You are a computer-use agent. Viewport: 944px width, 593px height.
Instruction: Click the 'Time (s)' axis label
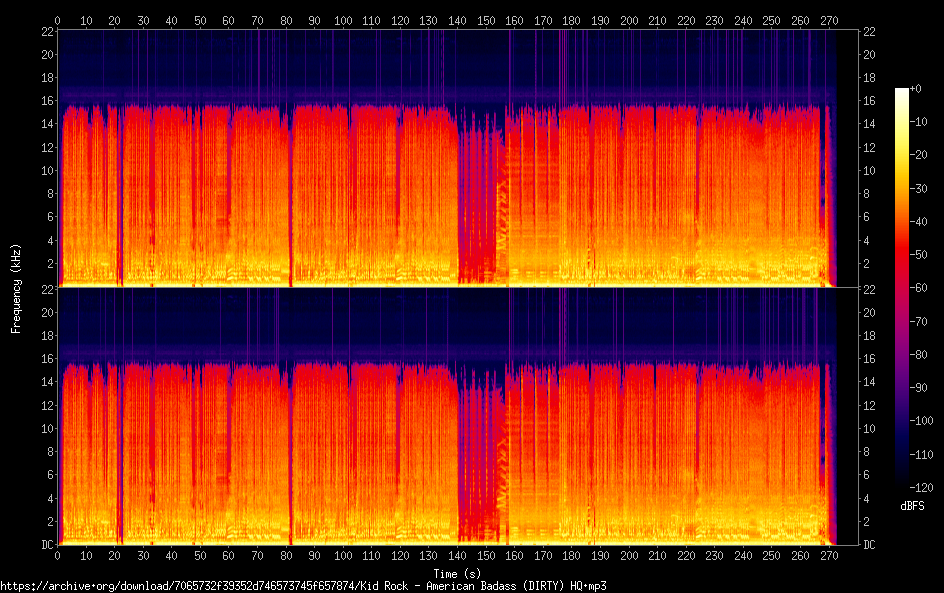(x=446, y=573)
